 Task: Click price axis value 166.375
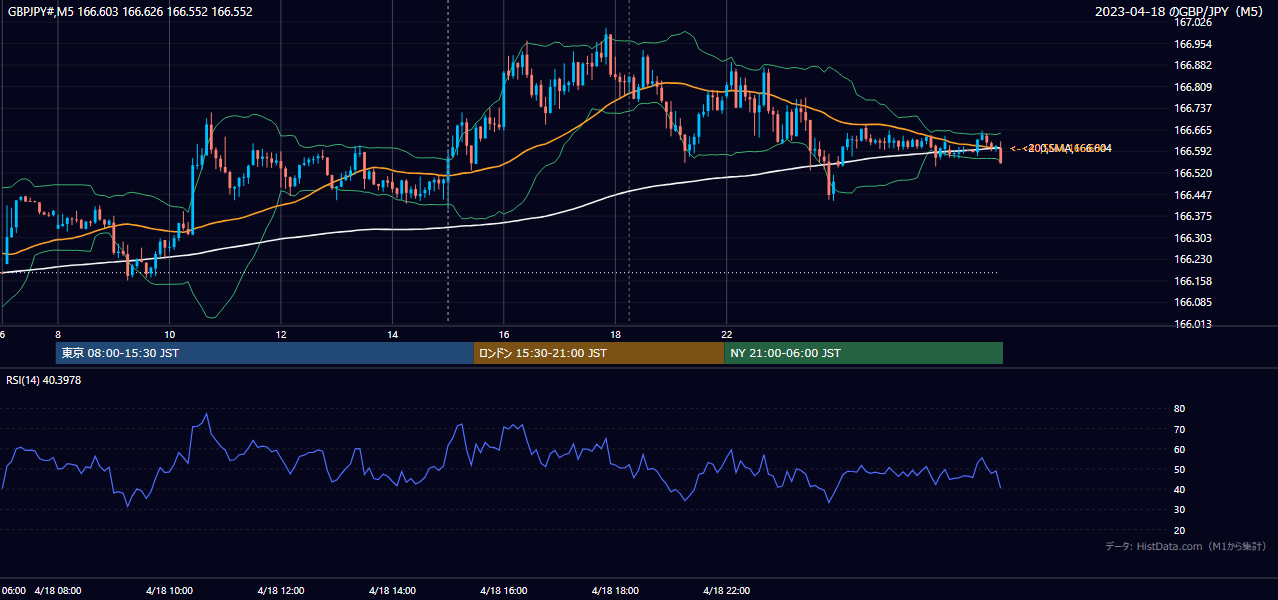[x=1193, y=216]
